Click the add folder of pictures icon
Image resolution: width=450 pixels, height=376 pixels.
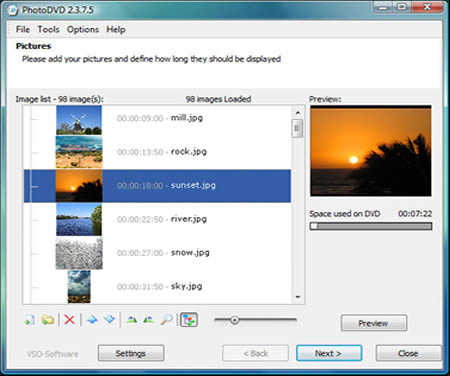click(48, 320)
